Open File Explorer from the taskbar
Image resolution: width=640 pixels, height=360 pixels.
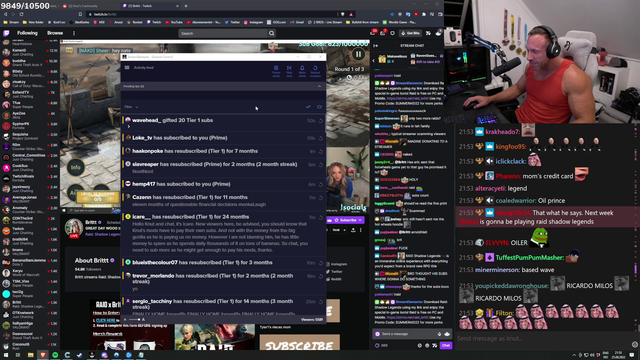[30, 355]
